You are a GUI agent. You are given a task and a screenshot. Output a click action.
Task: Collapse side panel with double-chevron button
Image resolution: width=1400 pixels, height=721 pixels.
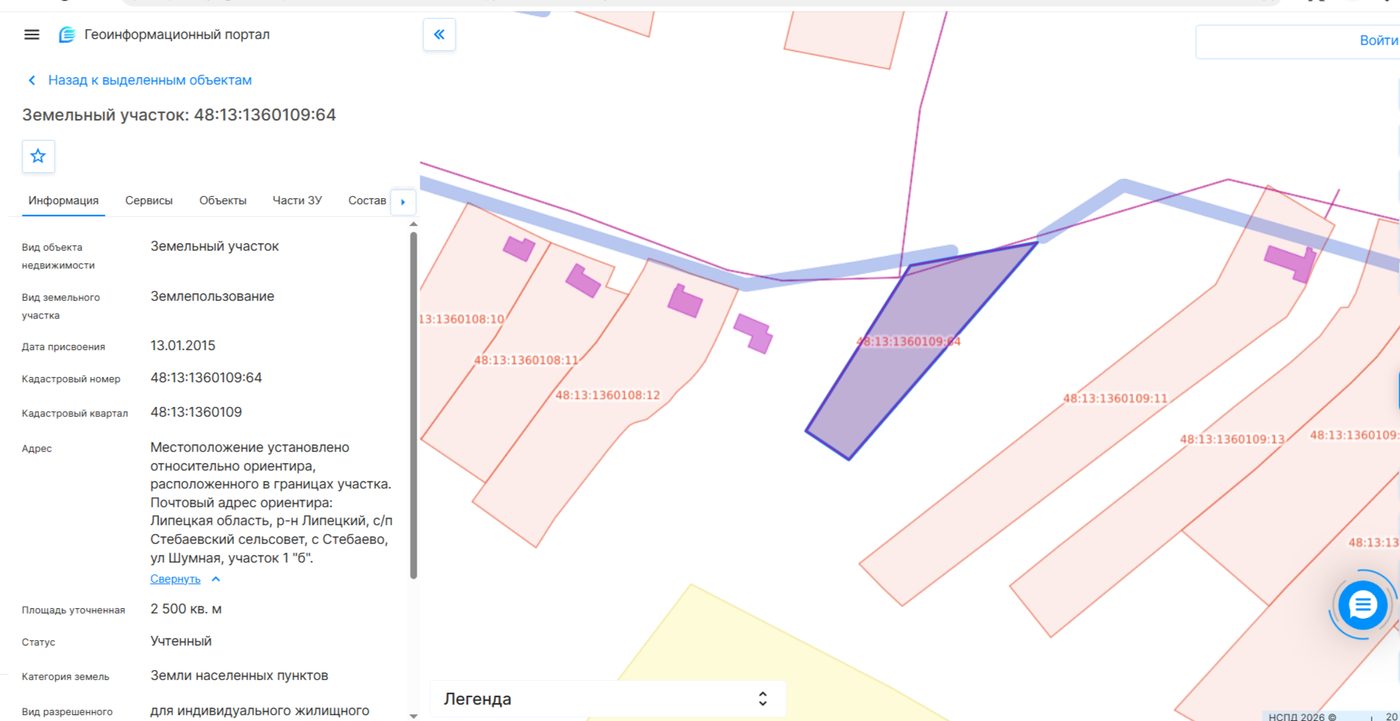[x=439, y=35]
